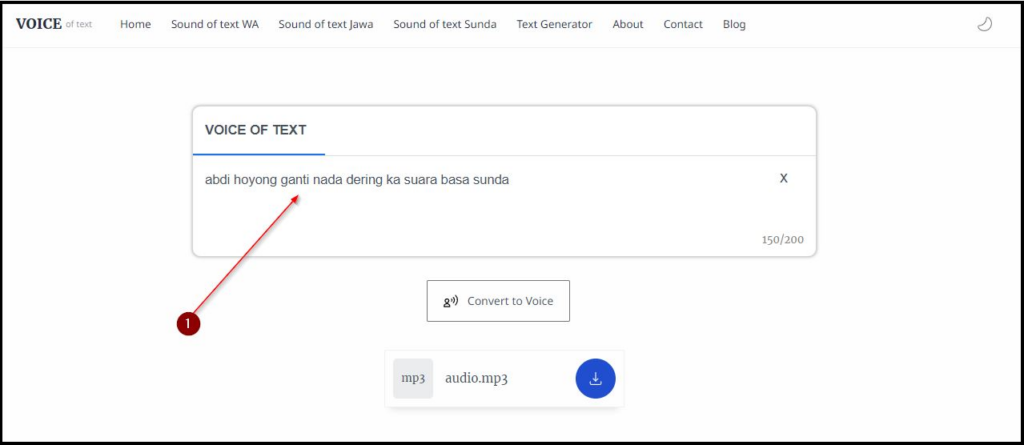
Task: Open the Home menu item
Action: [135, 24]
